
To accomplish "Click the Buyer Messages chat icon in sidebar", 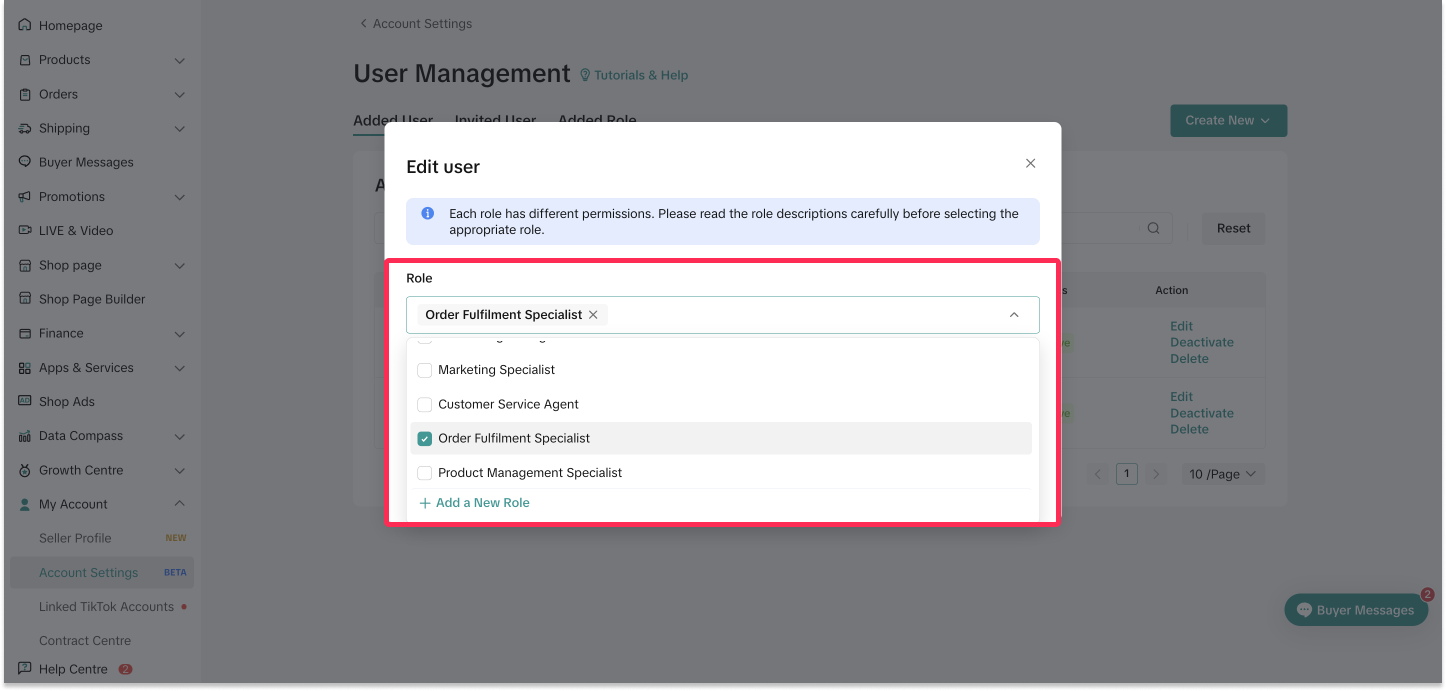I will click(x=25, y=162).
